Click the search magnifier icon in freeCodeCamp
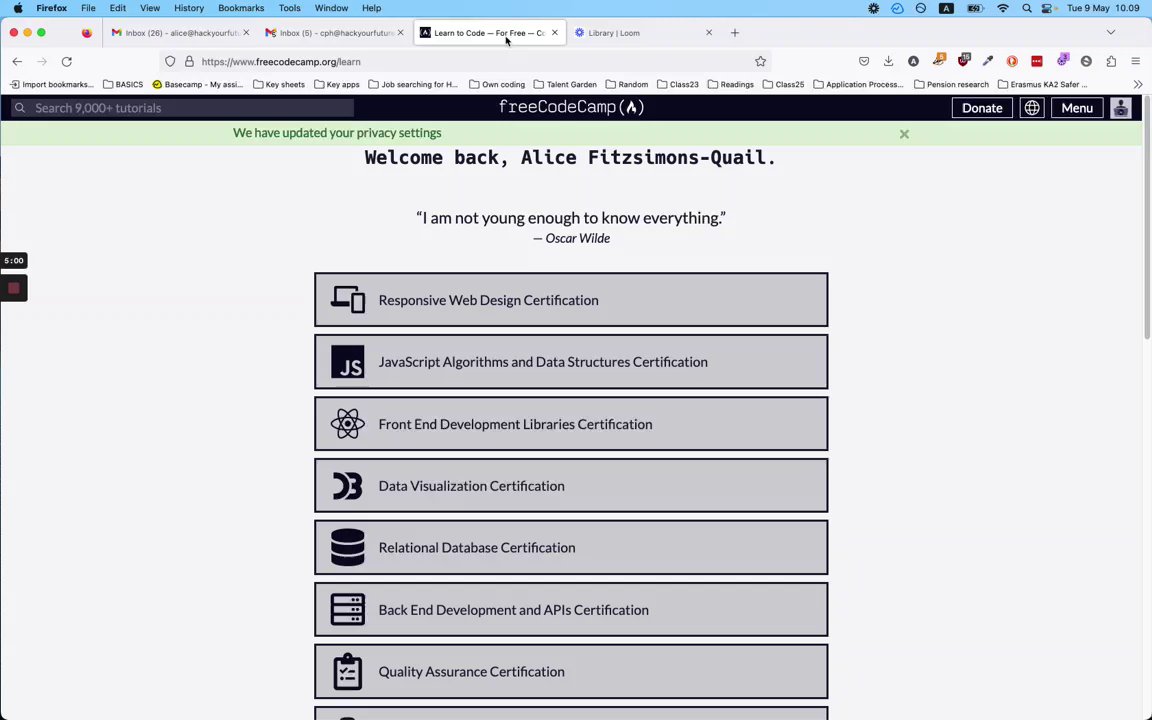This screenshot has height=720, width=1152. 21,108
